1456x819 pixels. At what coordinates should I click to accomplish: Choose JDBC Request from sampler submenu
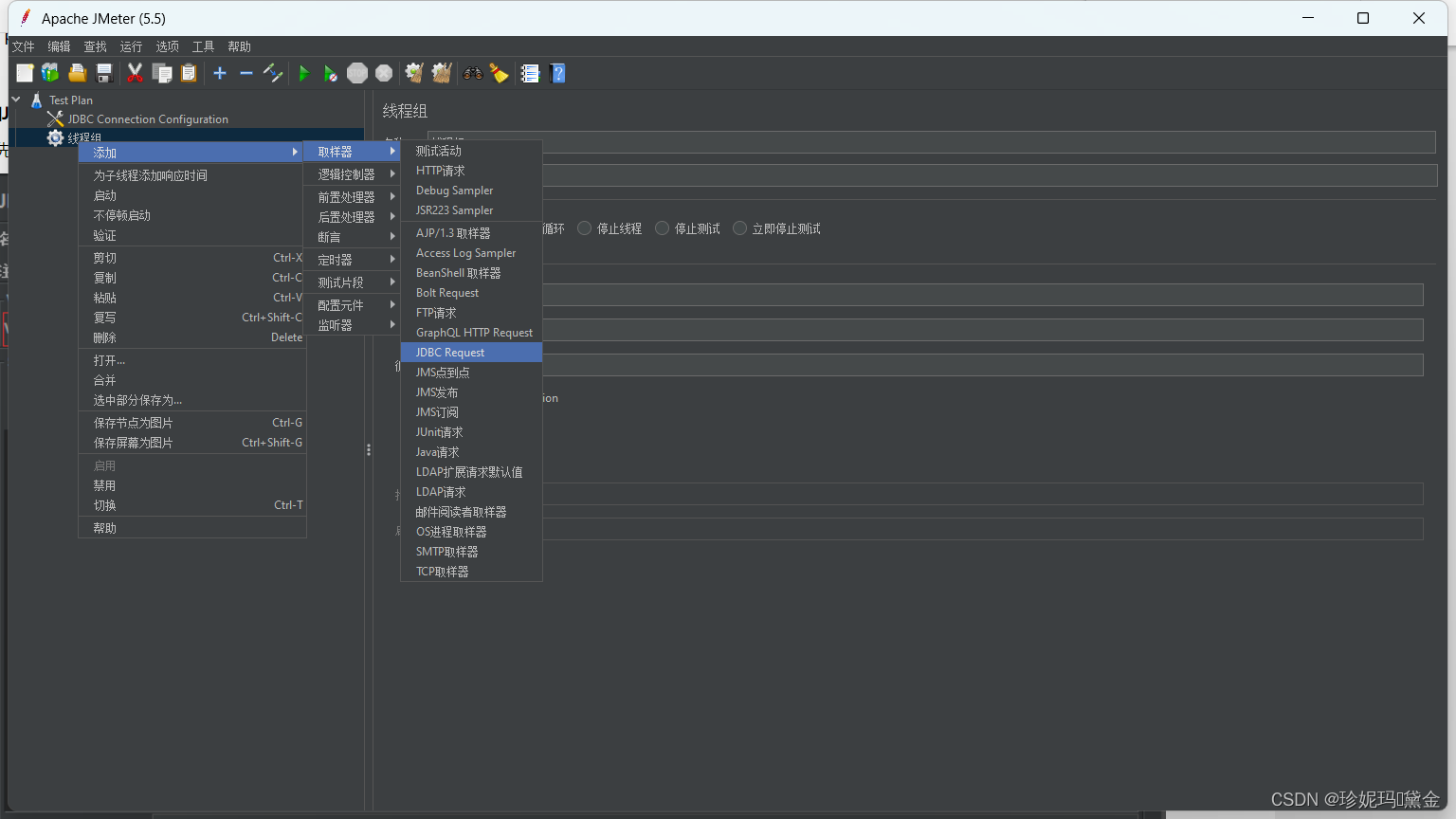pyautogui.click(x=472, y=353)
